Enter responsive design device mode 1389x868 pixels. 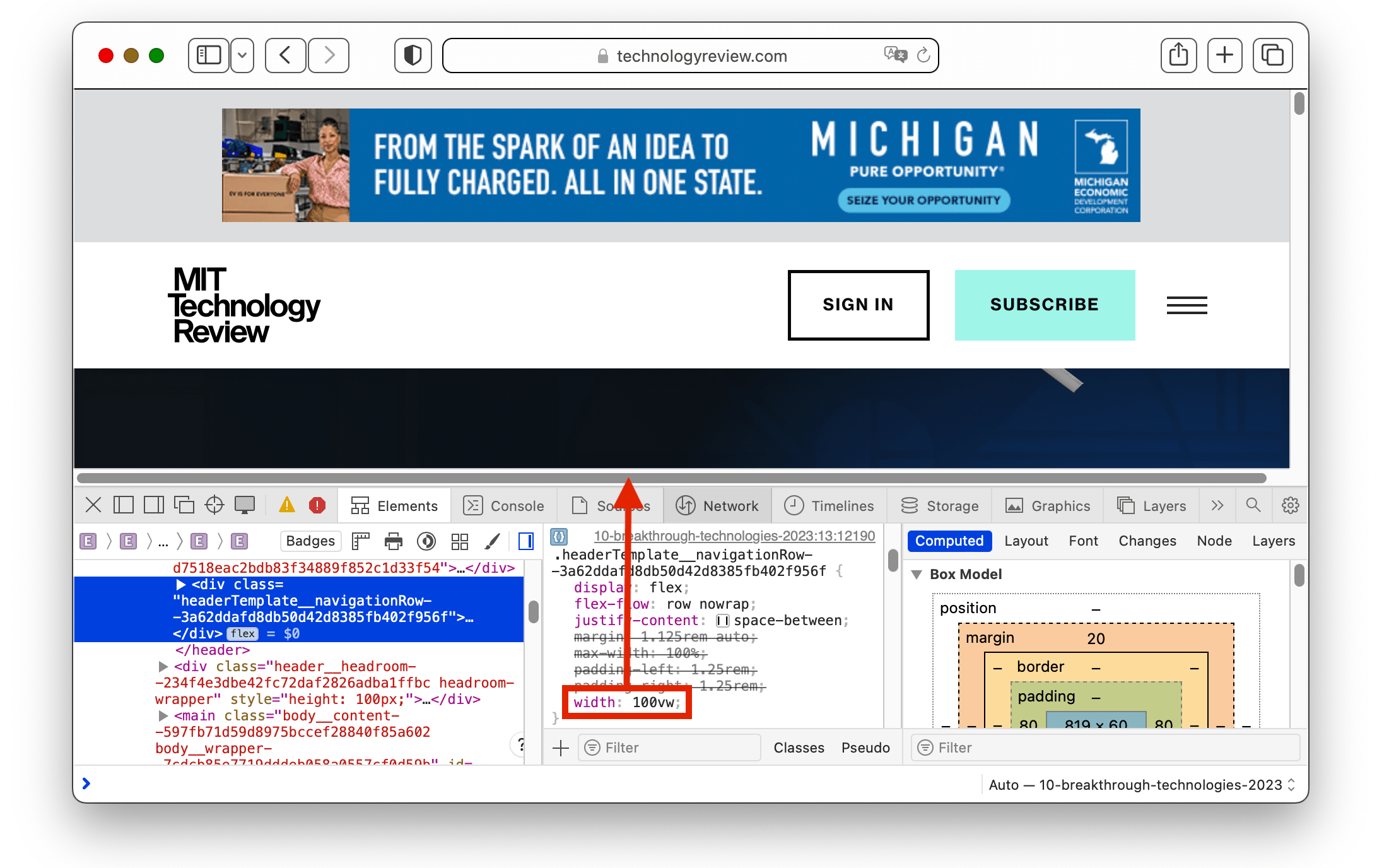tap(245, 505)
